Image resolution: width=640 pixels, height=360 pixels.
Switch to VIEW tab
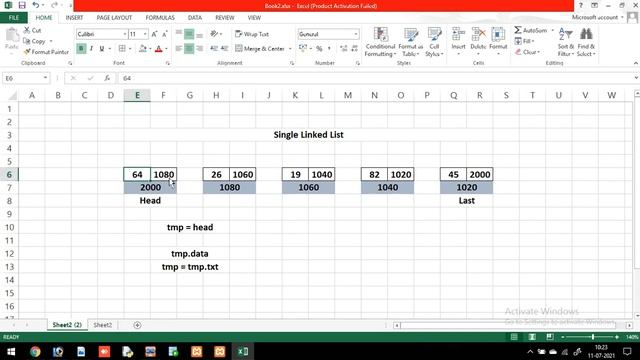click(254, 18)
